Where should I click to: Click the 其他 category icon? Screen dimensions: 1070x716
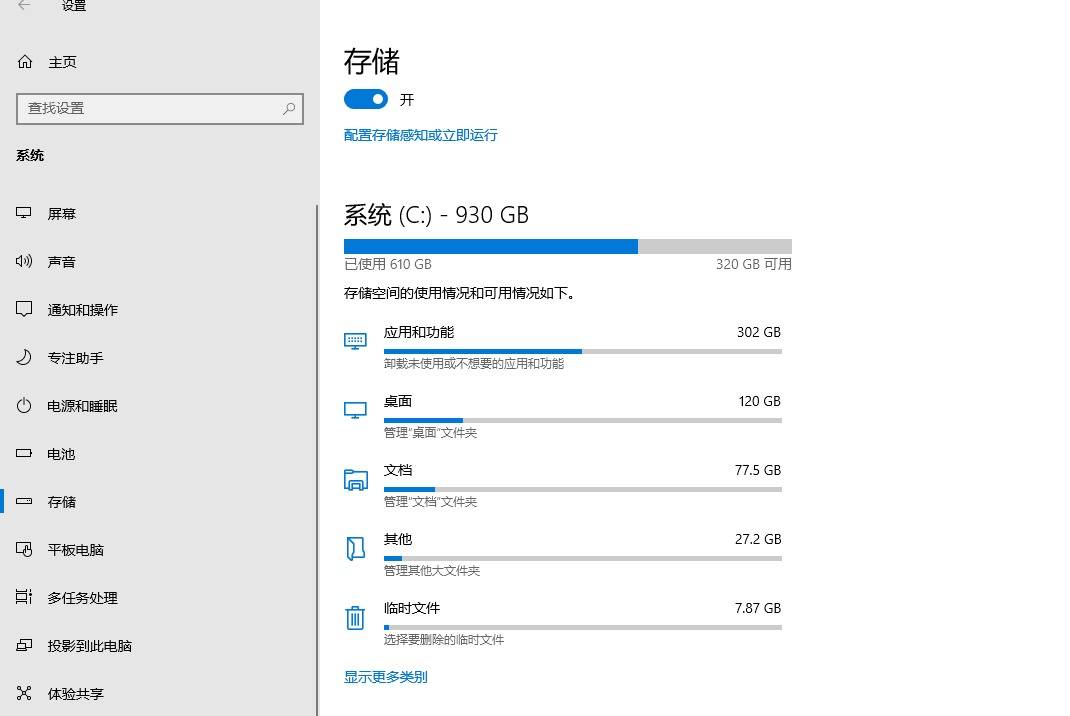click(355, 548)
